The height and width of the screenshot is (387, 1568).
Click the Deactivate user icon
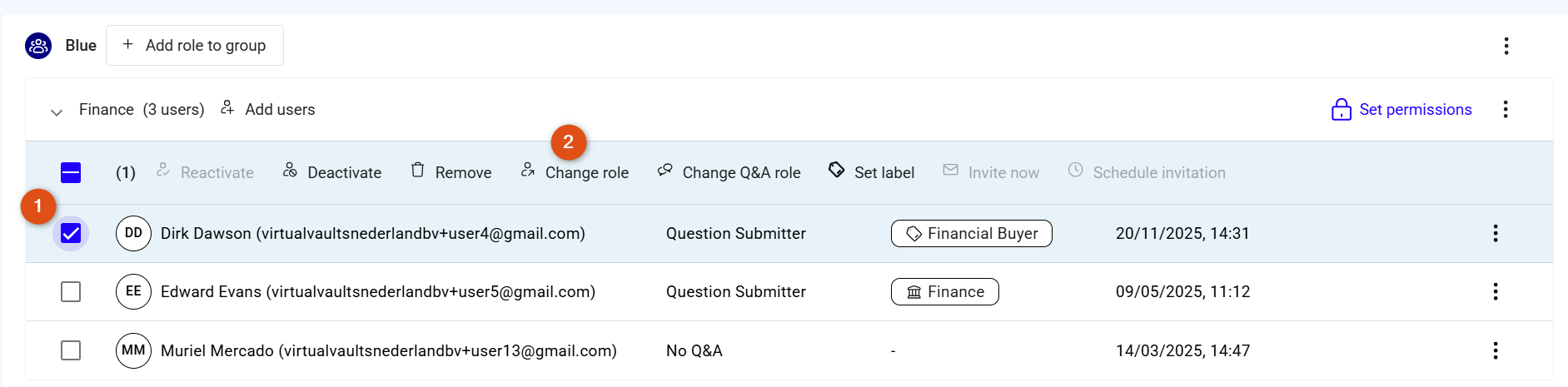[x=290, y=171]
